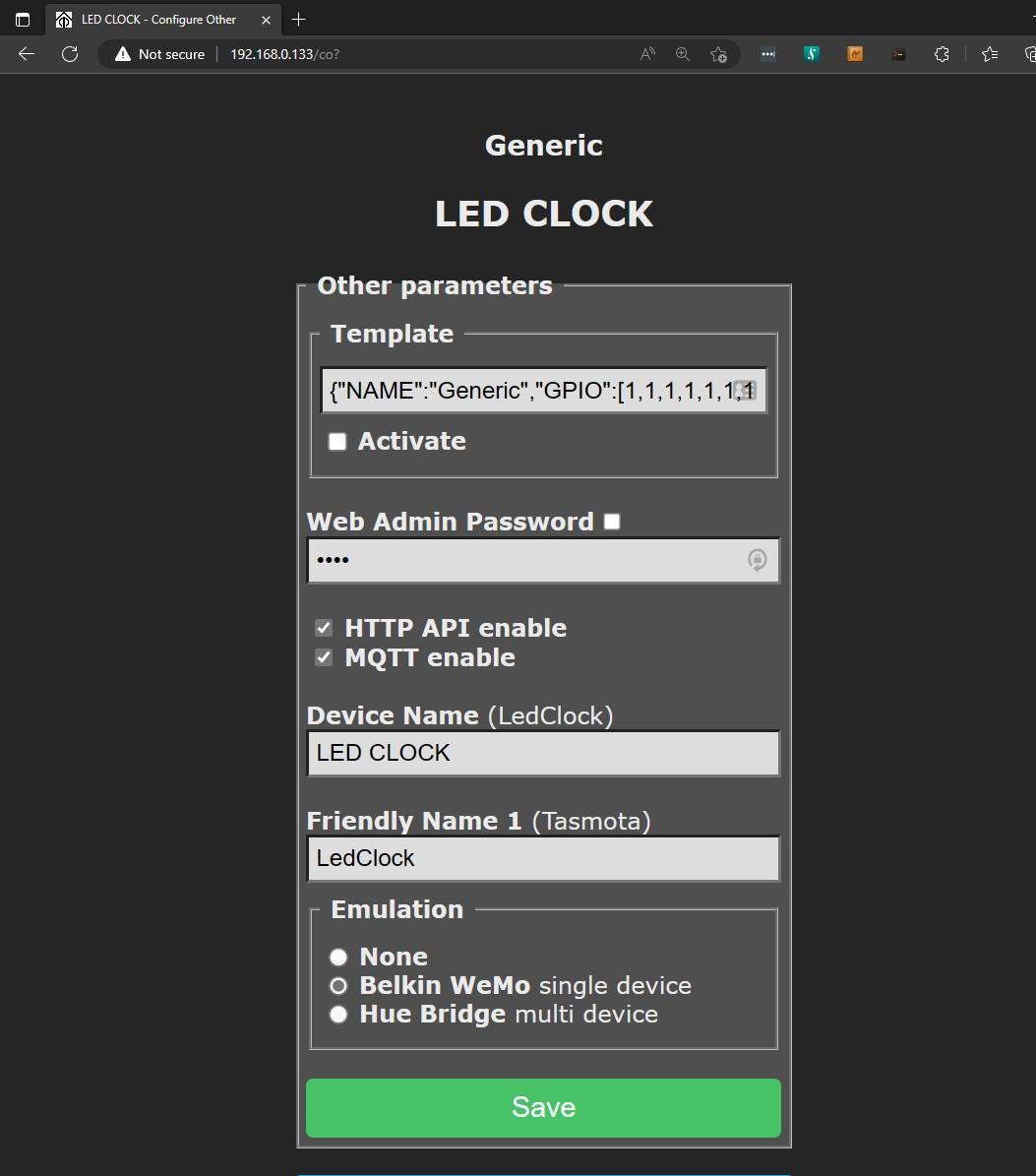Open a new browser tab
1036x1176 pixels.
[299, 19]
